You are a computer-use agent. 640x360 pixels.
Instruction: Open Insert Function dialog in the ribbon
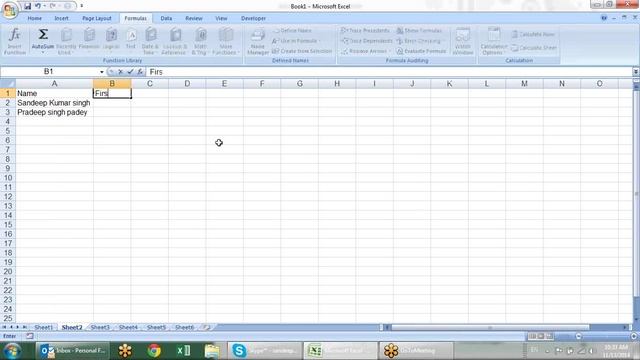(x=15, y=41)
